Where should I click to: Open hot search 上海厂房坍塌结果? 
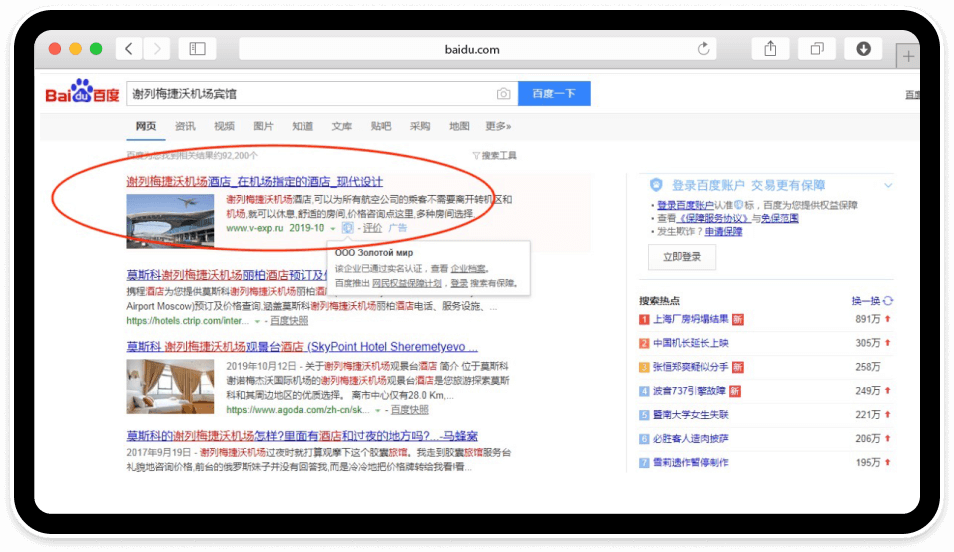coord(691,319)
